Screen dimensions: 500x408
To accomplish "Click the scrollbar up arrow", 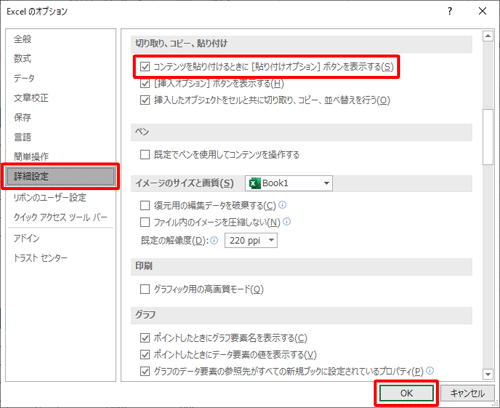I will point(488,36).
